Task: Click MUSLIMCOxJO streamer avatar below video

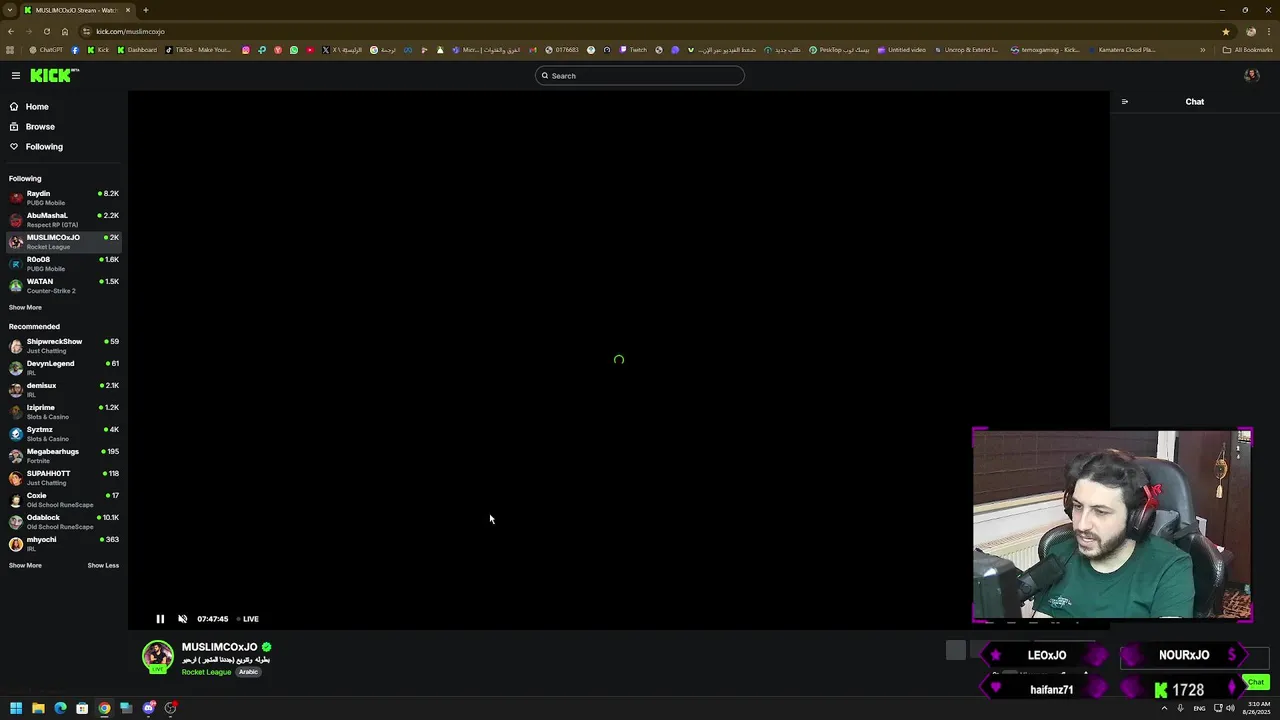Action: 157,657
